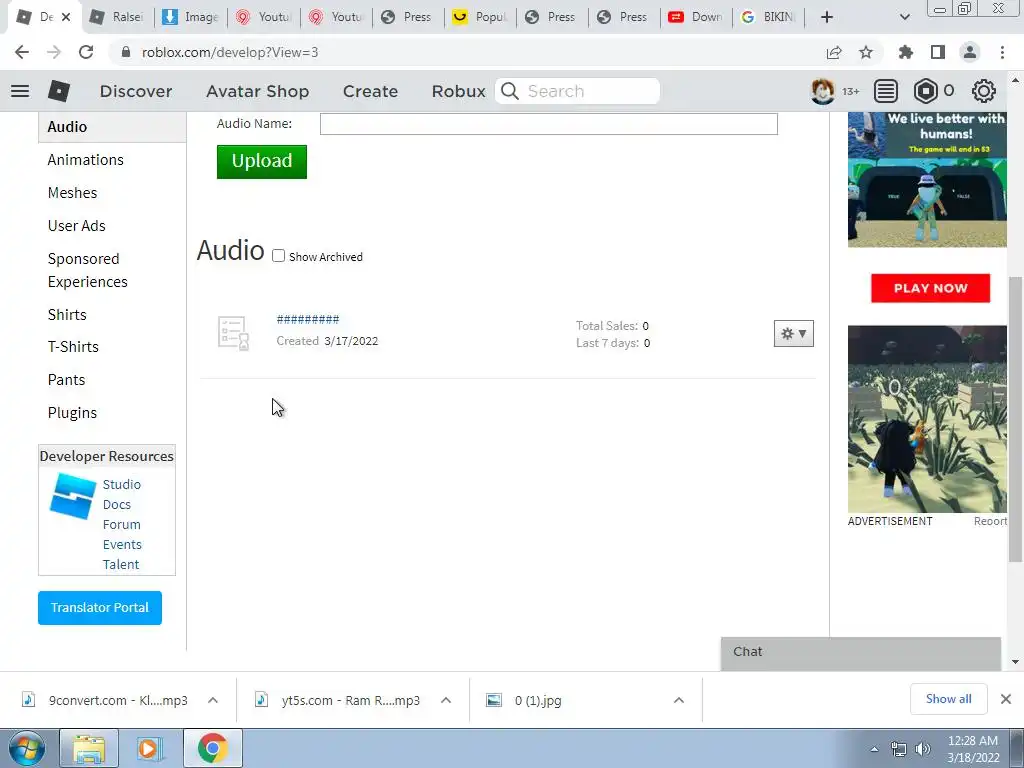Open a new browser tab

point(827,17)
